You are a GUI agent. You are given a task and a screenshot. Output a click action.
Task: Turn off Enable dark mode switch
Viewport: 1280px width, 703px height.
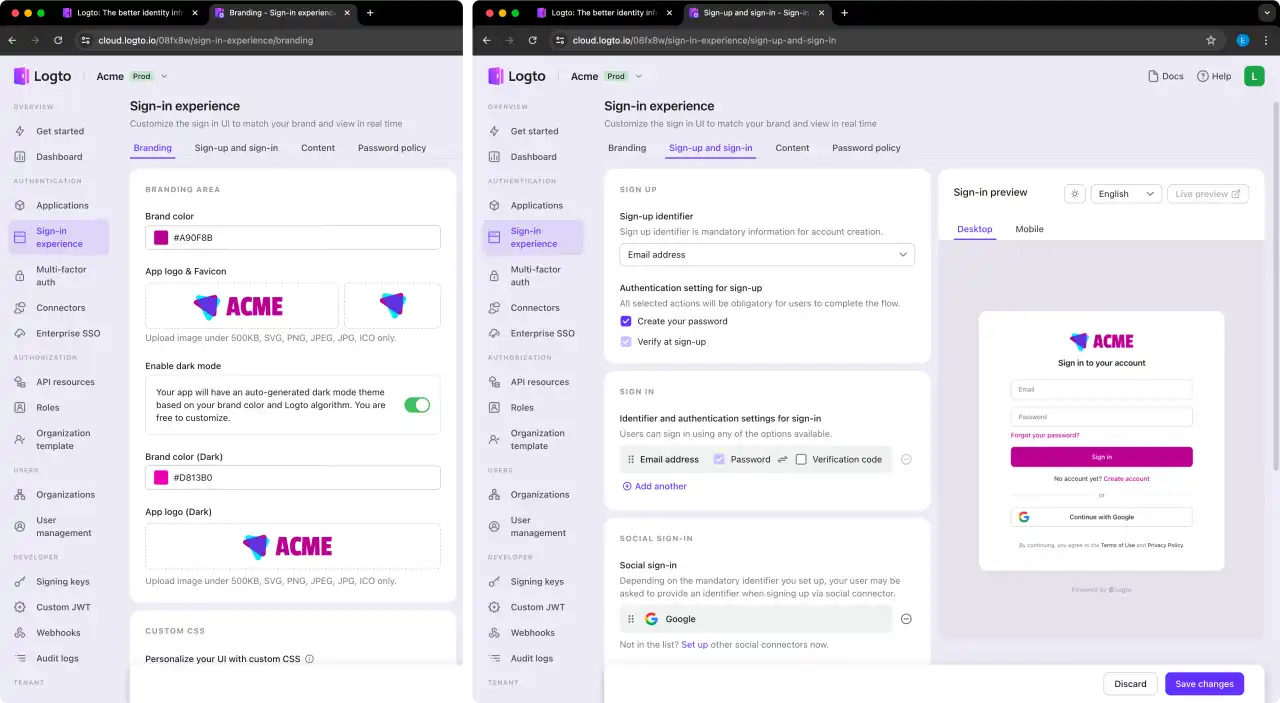(417, 405)
